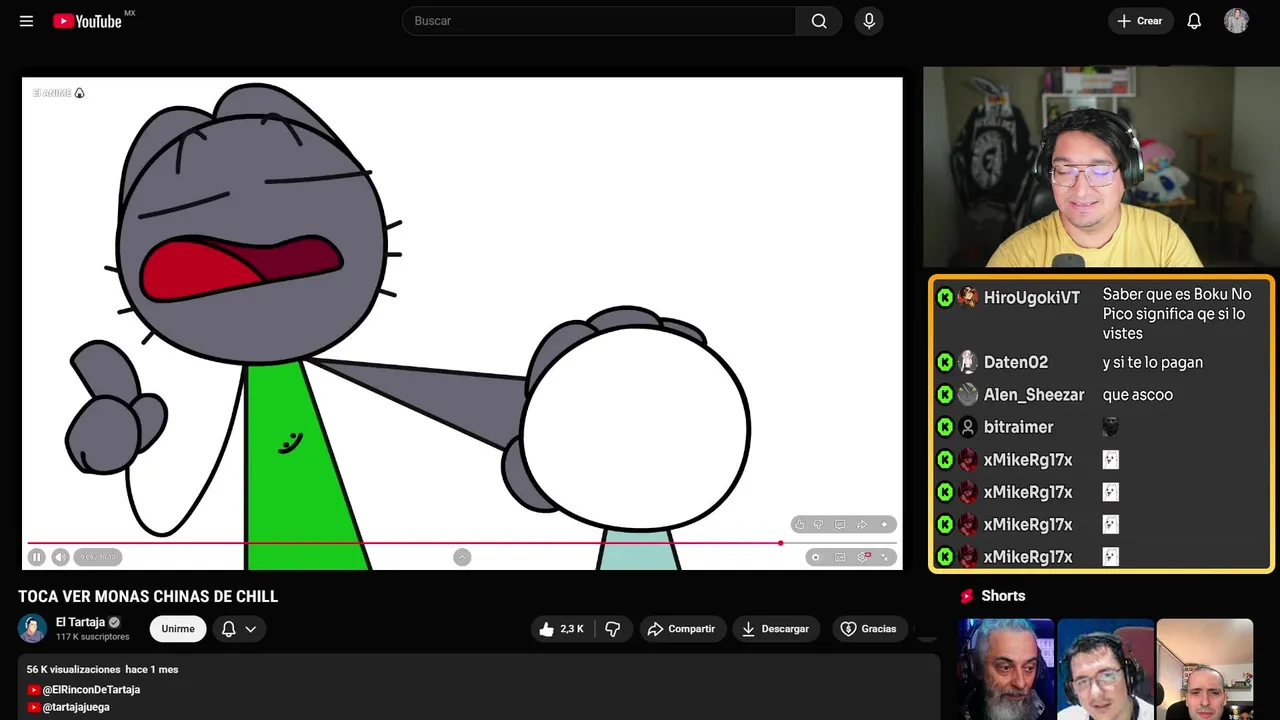Viewport: 1280px width, 720px height.
Task: Open comments from the player overlay icon
Action: pyautogui.click(x=840, y=524)
